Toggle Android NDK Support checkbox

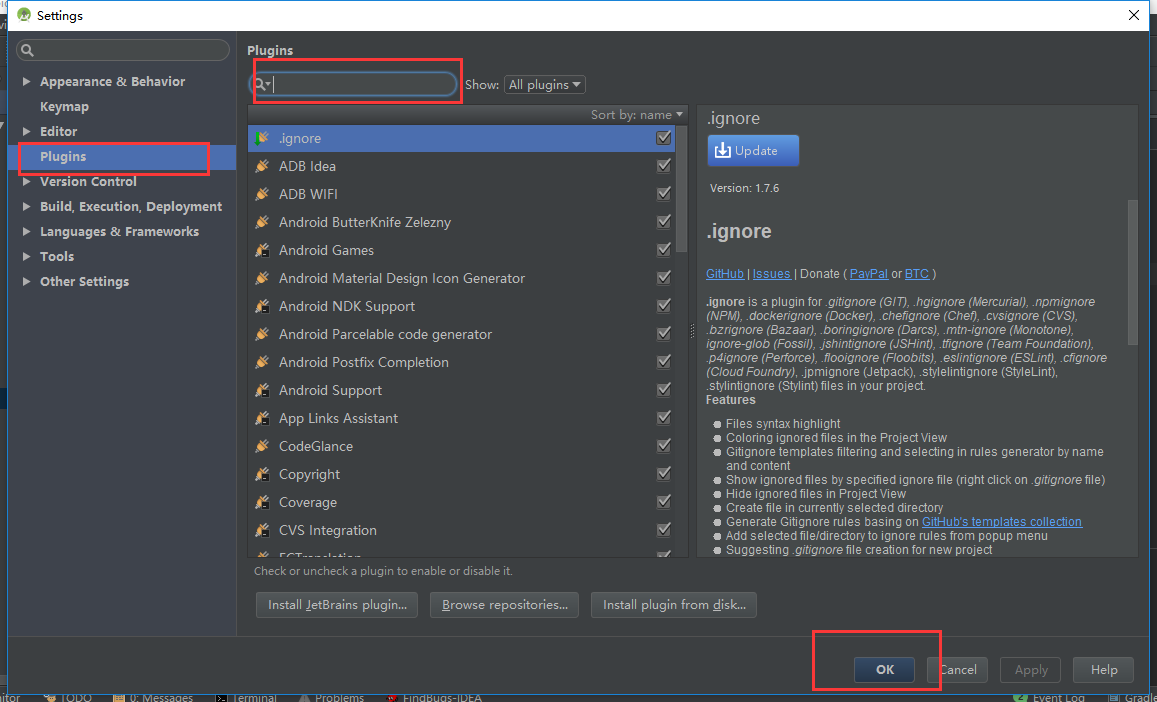[663, 306]
